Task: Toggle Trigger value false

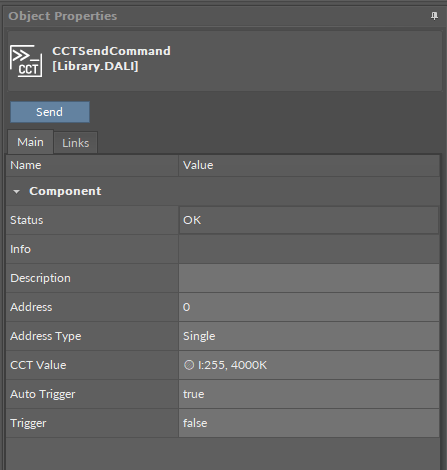Action: [309, 423]
